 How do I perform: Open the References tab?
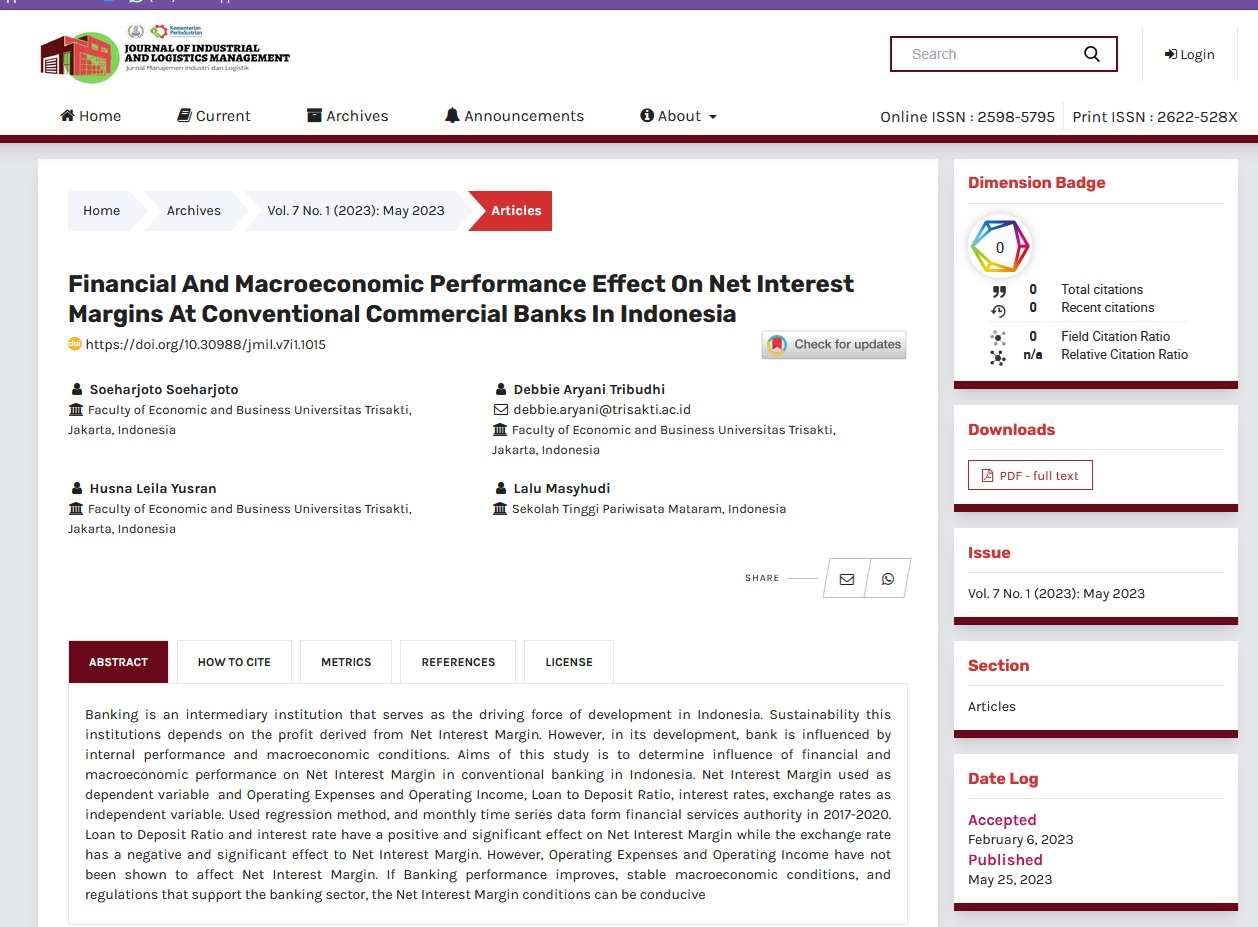point(458,662)
